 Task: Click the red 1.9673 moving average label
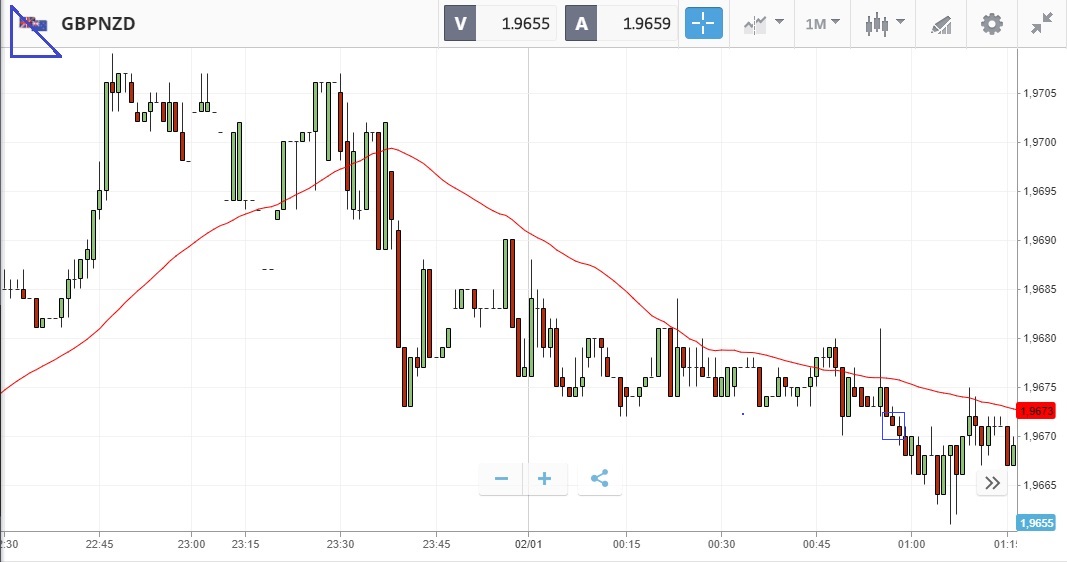1032,411
